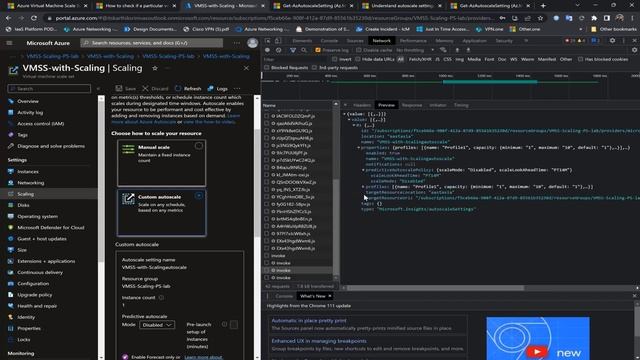Select the Custom autoscale radio option
Image resolution: width=640 pixels, height=360 pixels.
199,196
